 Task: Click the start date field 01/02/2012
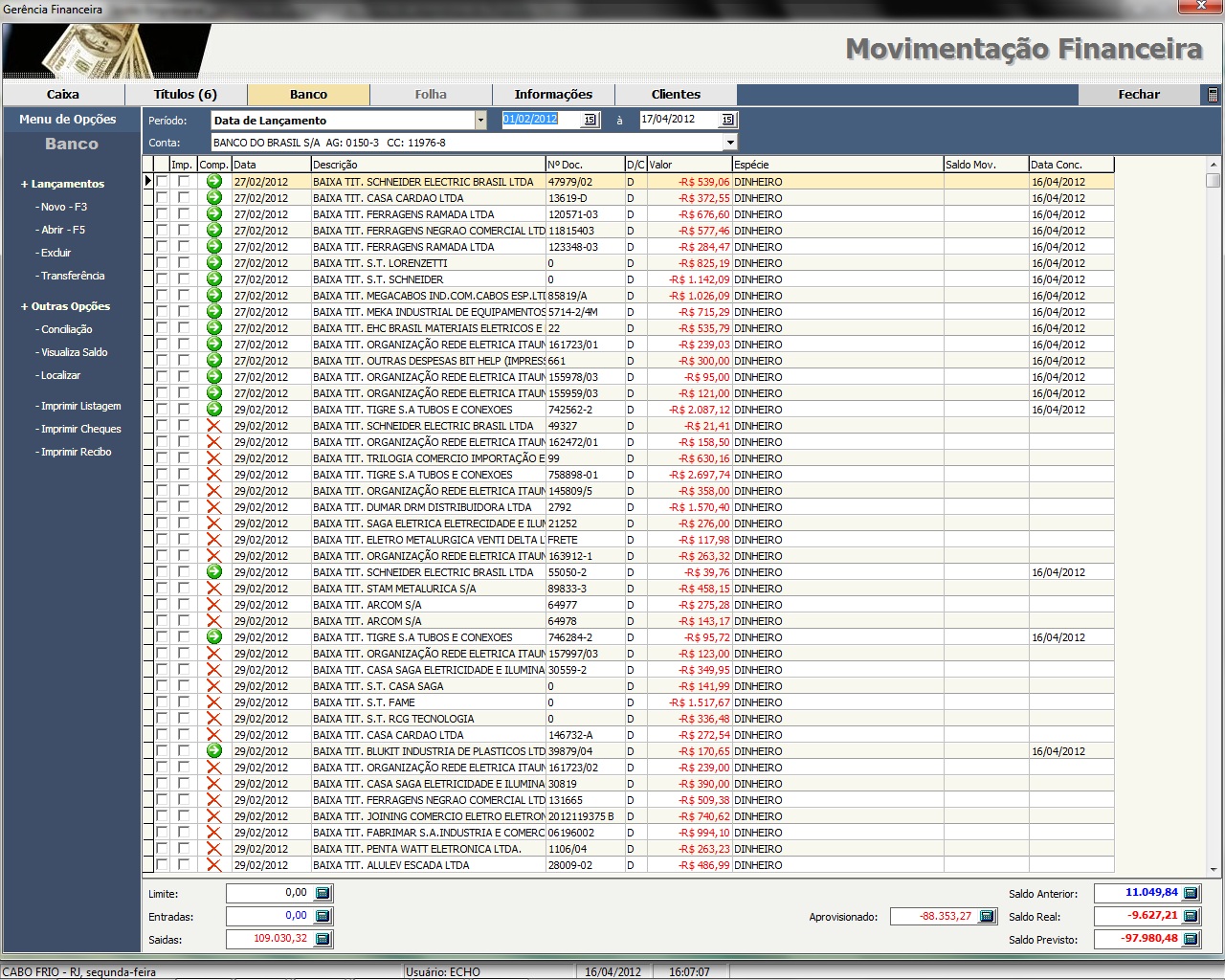(542, 120)
